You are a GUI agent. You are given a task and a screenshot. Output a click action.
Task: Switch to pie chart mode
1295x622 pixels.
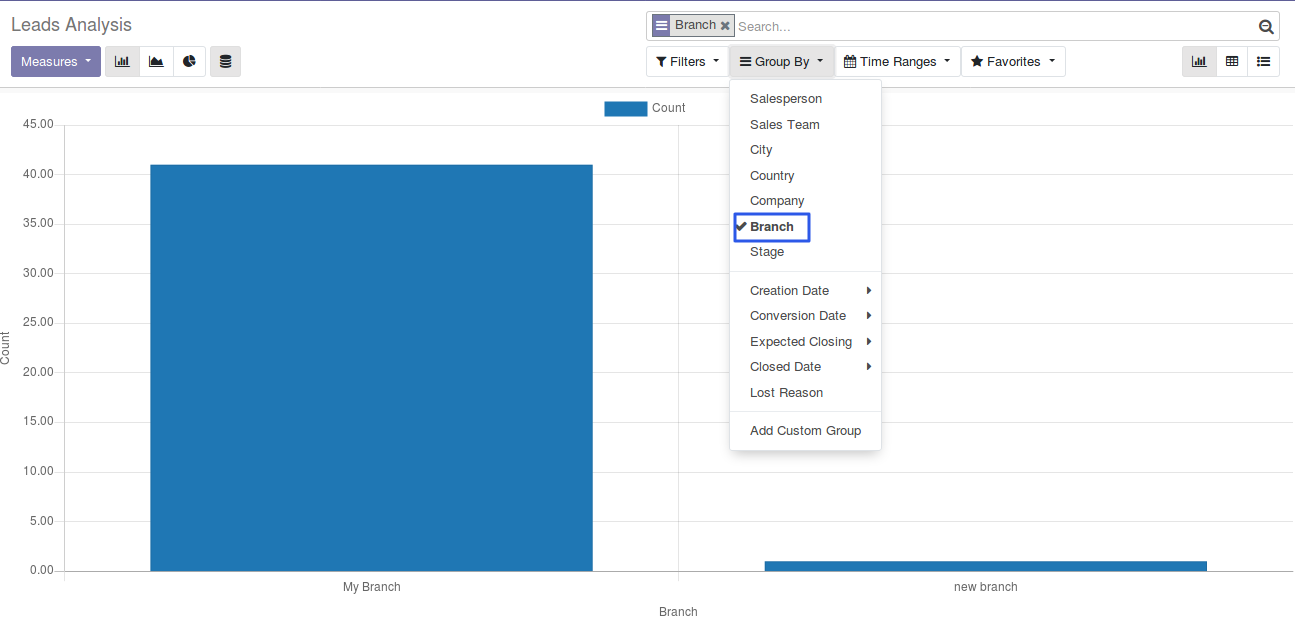189,62
